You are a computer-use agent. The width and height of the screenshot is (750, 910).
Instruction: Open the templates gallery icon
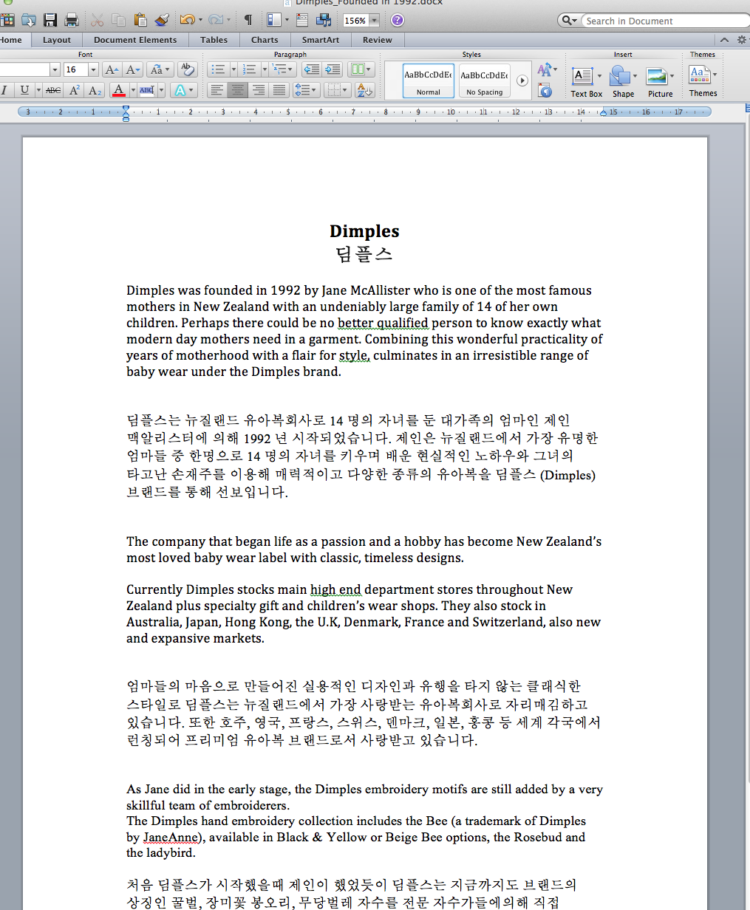click(7, 20)
